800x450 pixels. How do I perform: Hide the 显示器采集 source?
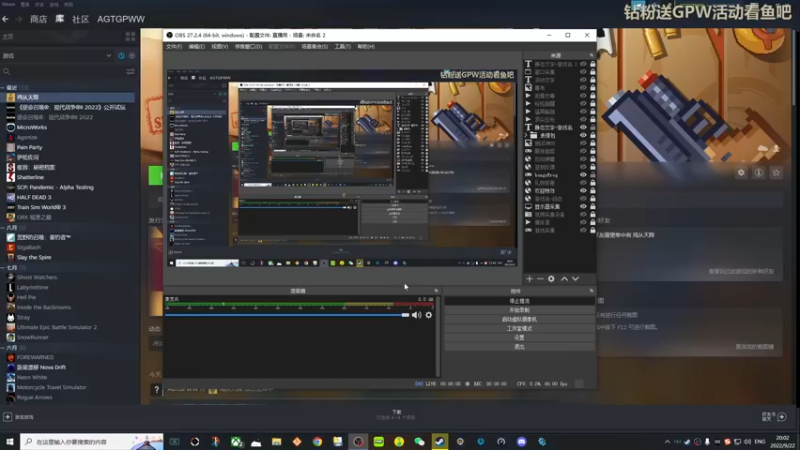pos(583,207)
